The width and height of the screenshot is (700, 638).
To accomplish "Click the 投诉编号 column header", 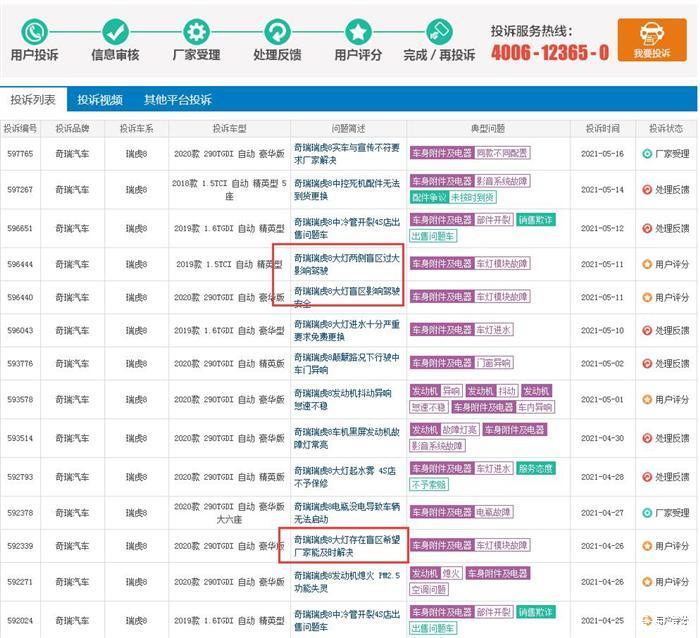I will pos(20,129).
